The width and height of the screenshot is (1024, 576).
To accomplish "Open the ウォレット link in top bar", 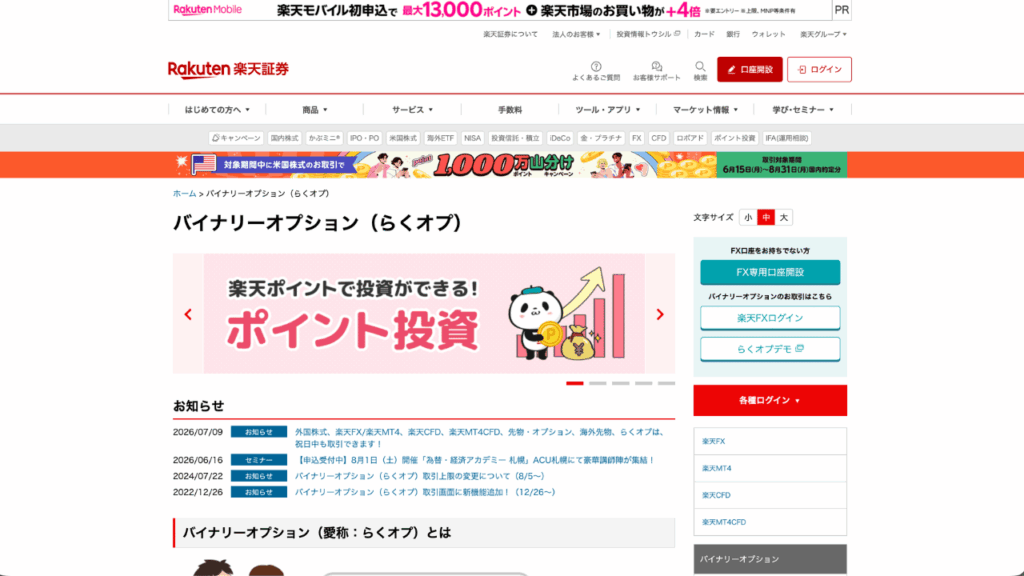I will [x=769, y=34].
